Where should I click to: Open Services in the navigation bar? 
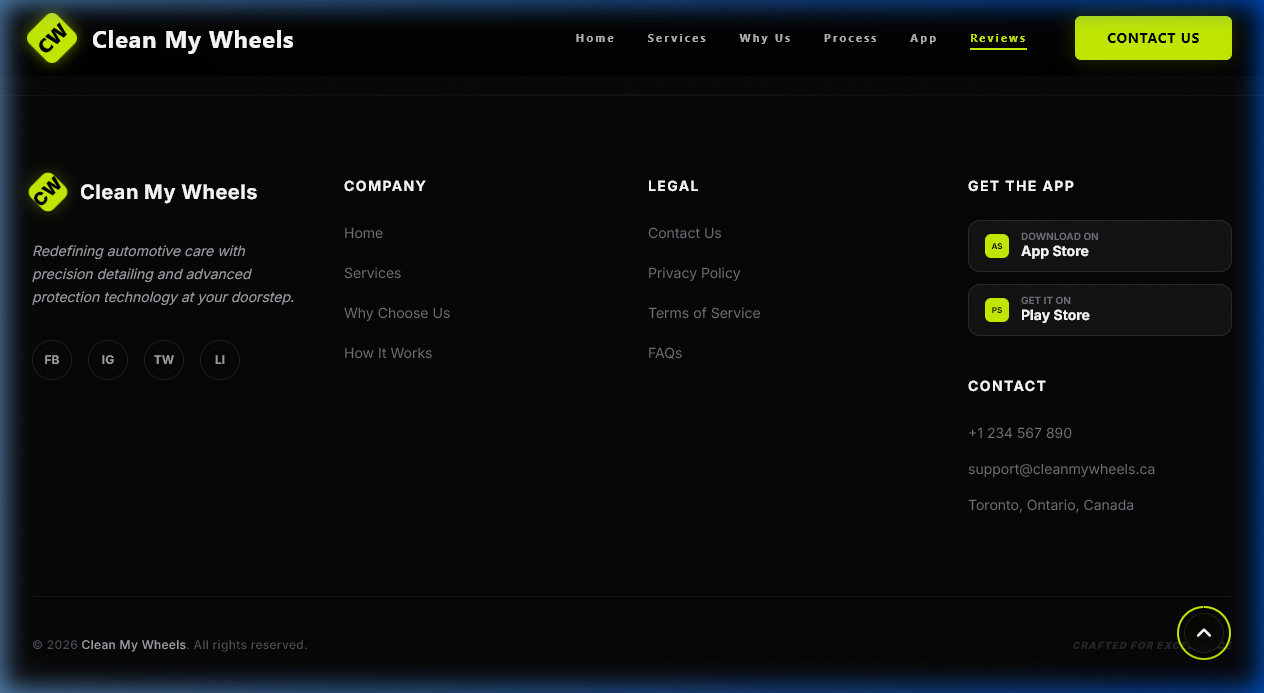[677, 38]
